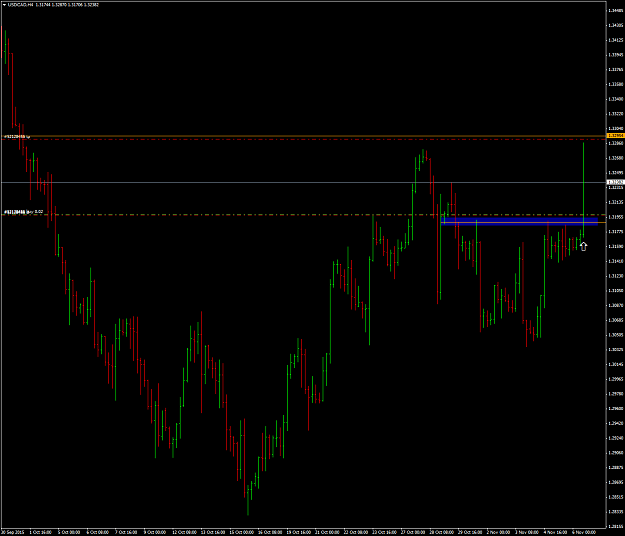
Task: Click the '23 Oct 16:00' time axis label
Action: coord(384,532)
